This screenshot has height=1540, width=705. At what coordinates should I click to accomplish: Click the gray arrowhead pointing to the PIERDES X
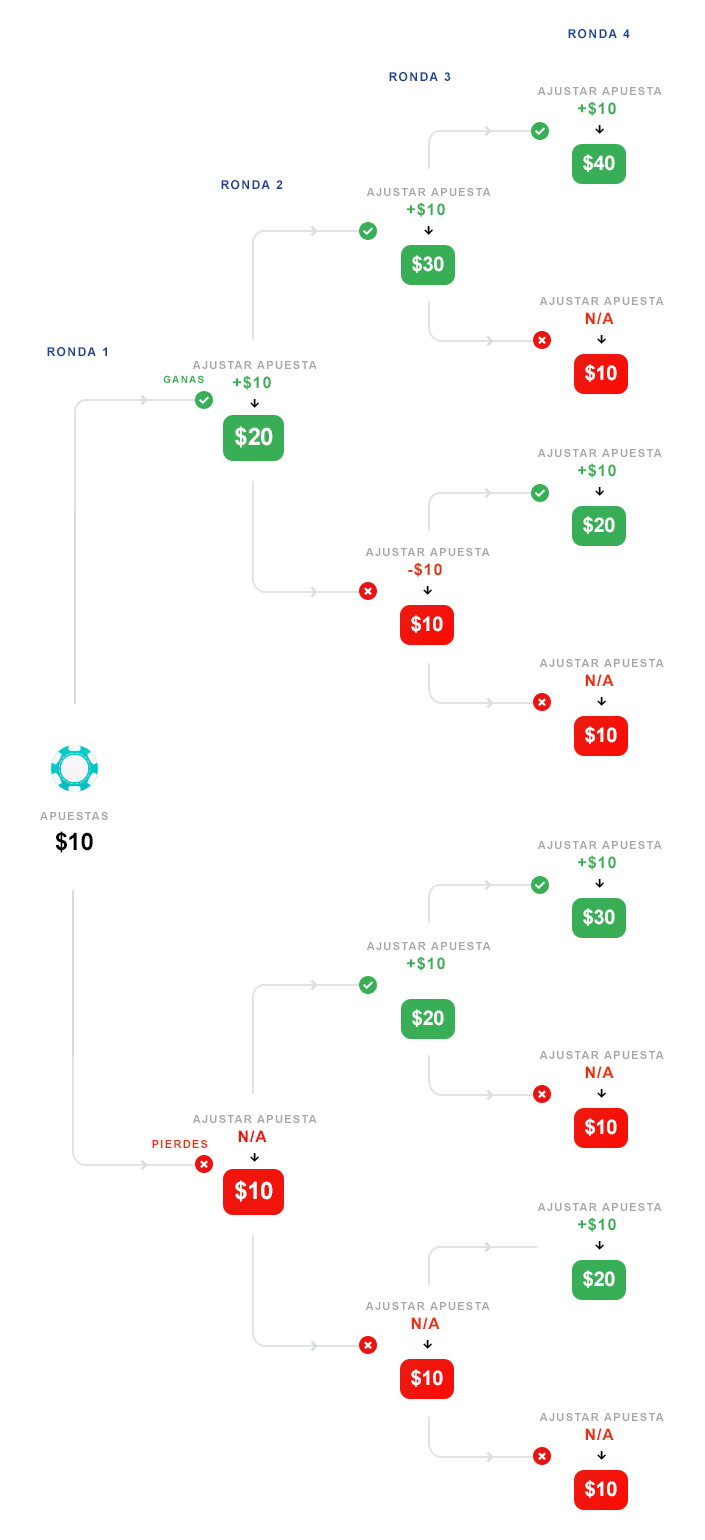(145, 1164)
